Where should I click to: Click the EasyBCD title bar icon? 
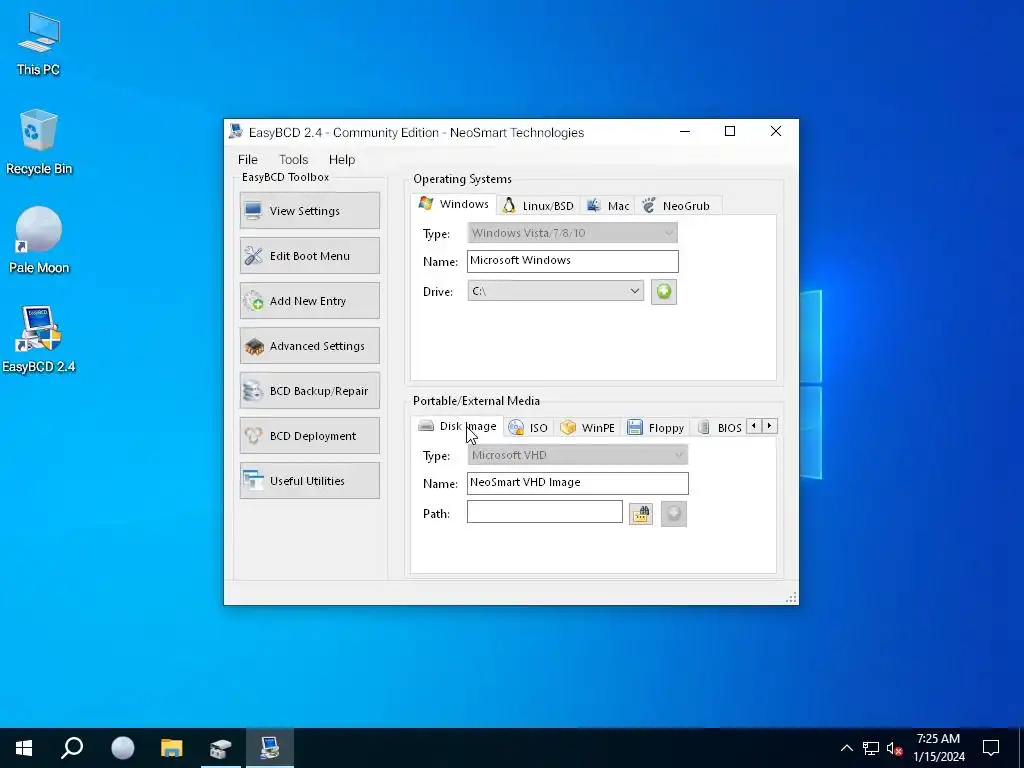point(236,131)
